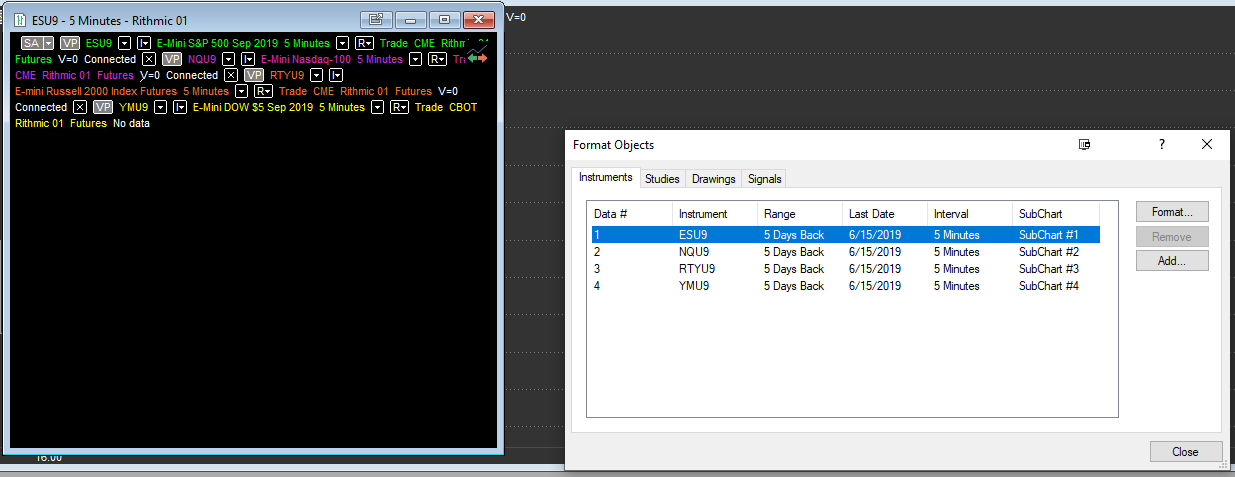
Task: Click the X icon before the NQU9 VP button
Action: 149,59
